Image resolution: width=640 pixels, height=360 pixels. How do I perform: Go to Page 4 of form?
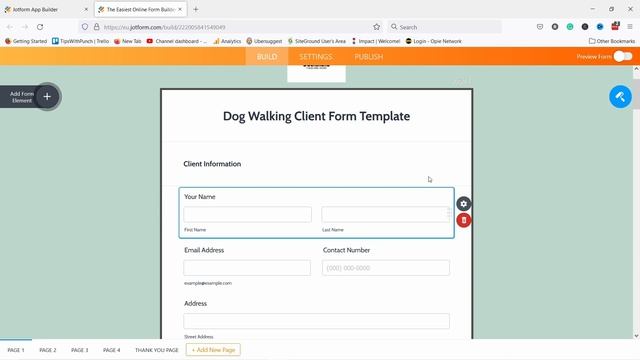tap(111, 350)
